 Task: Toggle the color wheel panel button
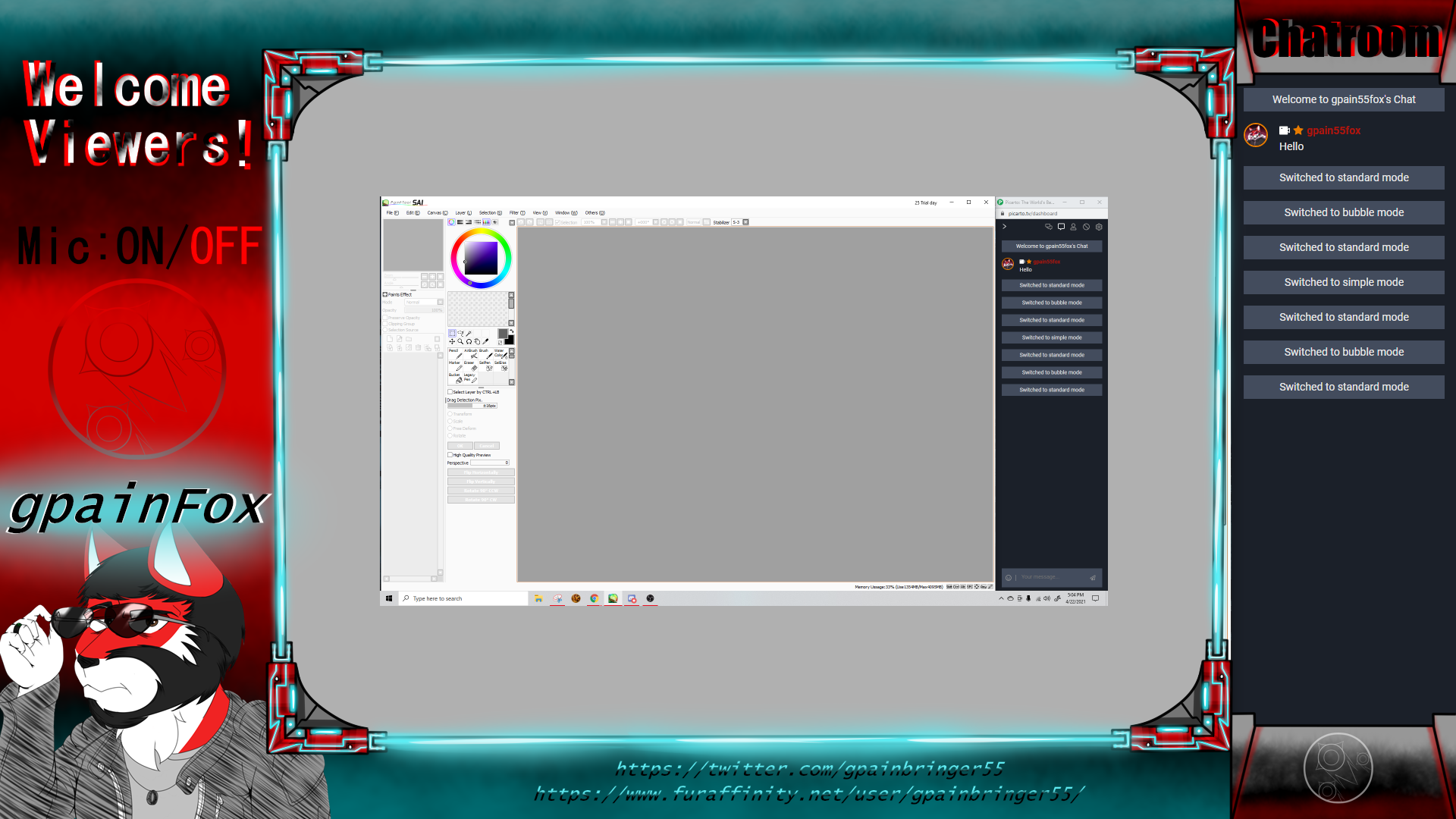tap(452, 222)
